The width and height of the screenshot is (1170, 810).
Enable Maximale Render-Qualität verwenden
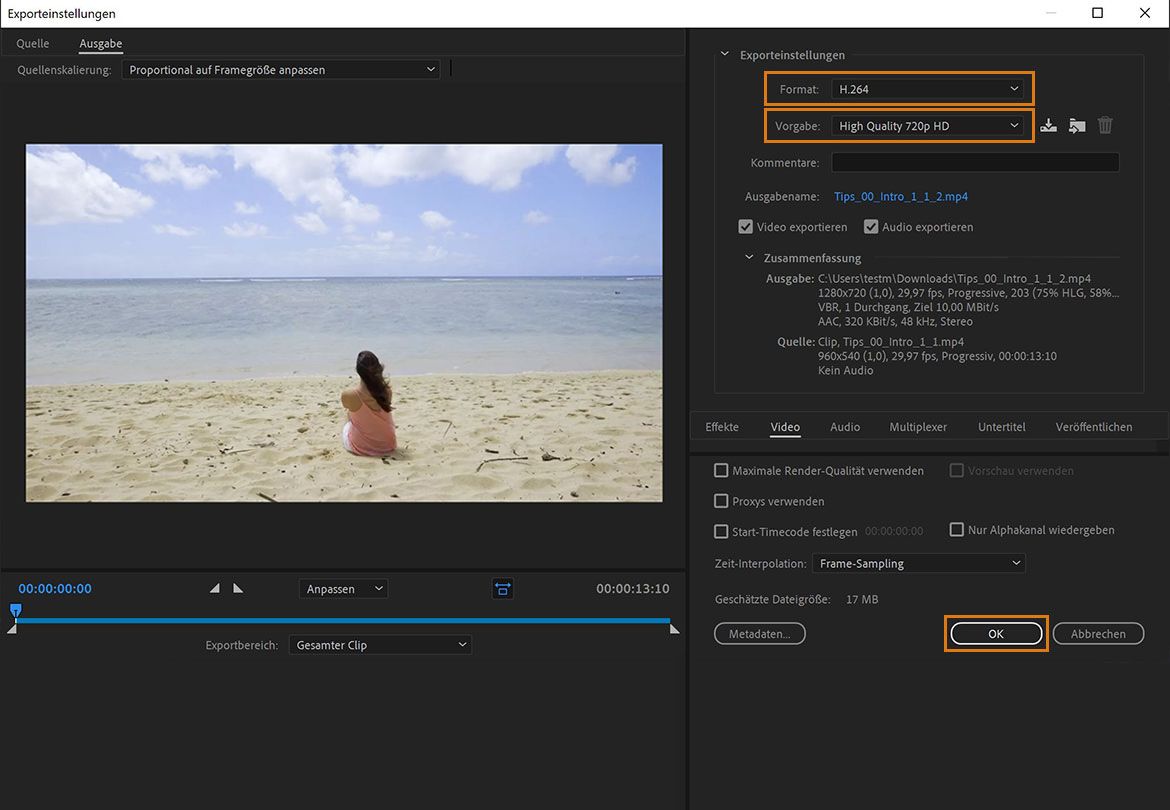[721, 470]
